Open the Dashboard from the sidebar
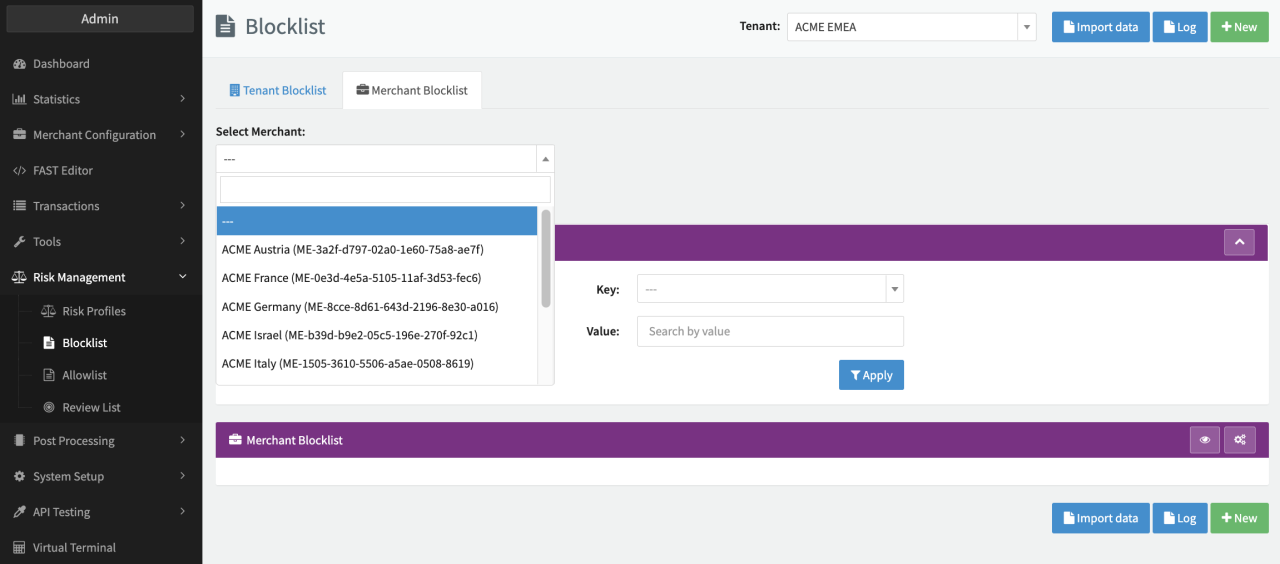The height and width of the screenshot is (564, 1280). pos(61,64)
